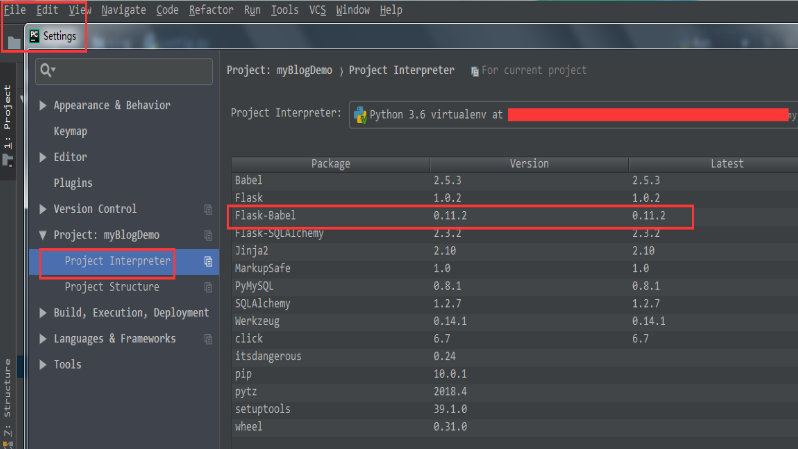This screenshot has width=798, height=449.
Task: Collapse the Project: myBlogDemo tree node
Action: [42, 235]
